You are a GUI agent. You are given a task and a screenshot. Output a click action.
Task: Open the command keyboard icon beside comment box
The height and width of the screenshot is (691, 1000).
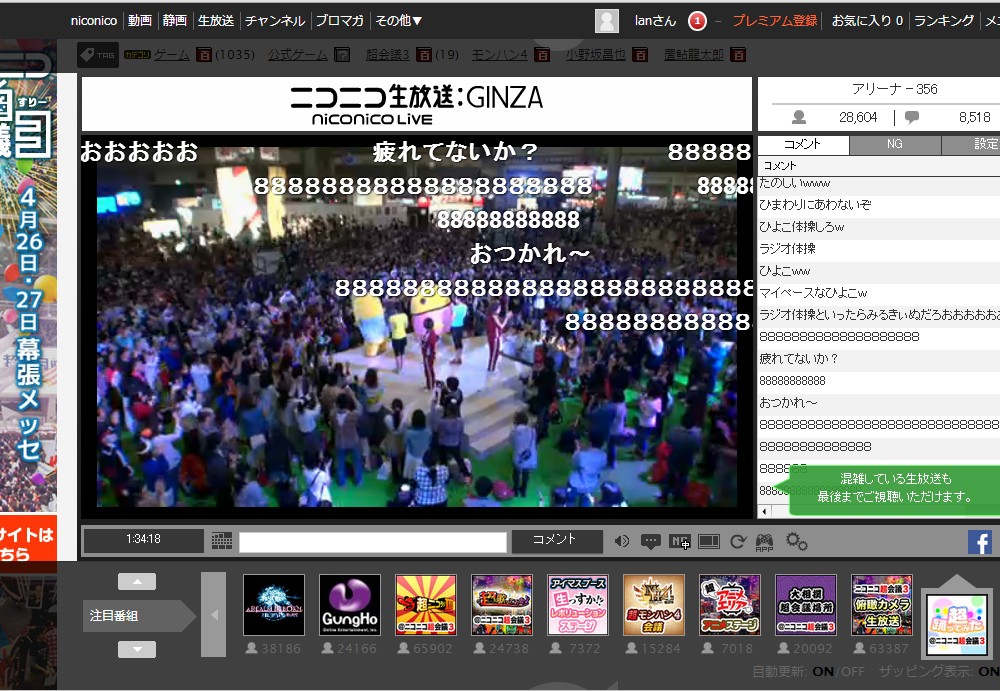pyautogui.click(x=222, y=542)
